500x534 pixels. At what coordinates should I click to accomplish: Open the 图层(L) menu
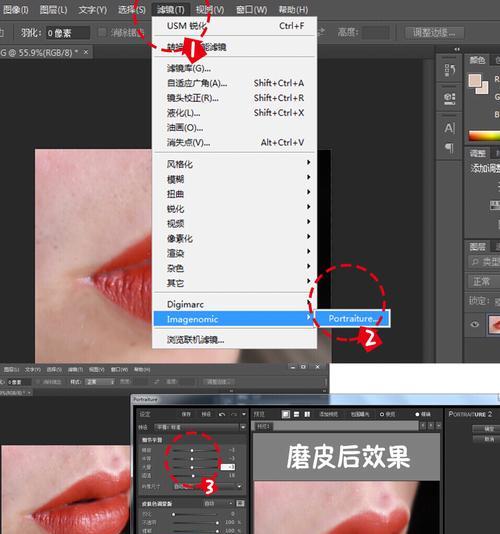53,10
